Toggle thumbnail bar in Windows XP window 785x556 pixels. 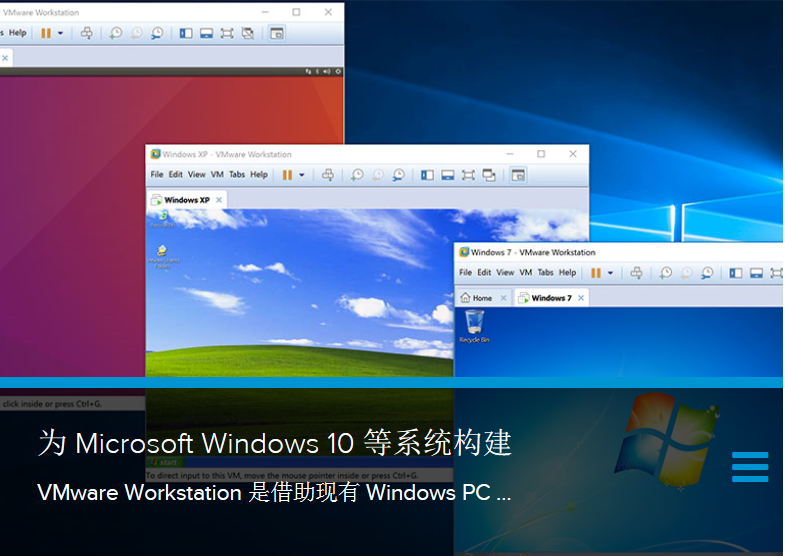coord(448,175)
